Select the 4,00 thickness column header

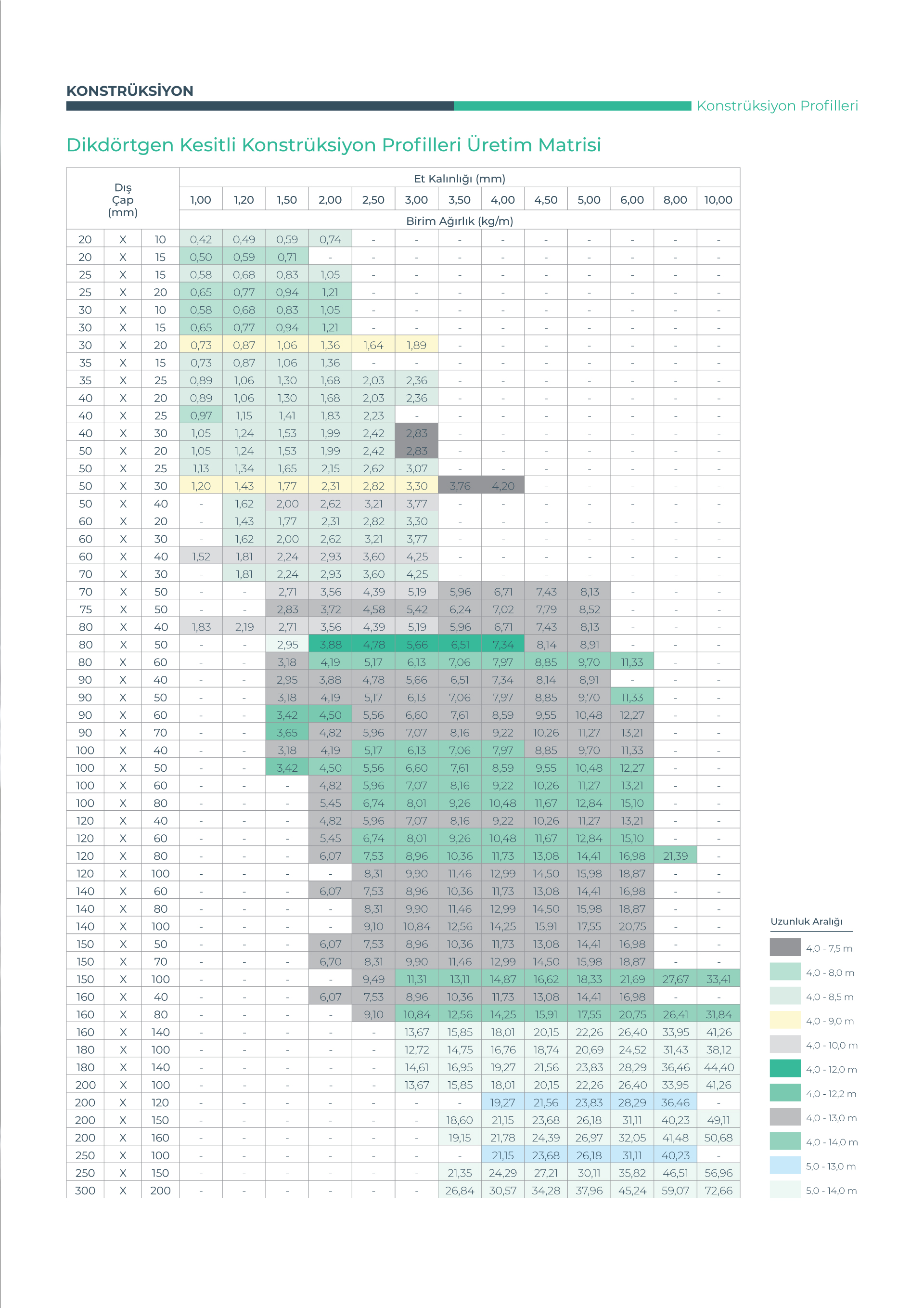tap(503, 199)
